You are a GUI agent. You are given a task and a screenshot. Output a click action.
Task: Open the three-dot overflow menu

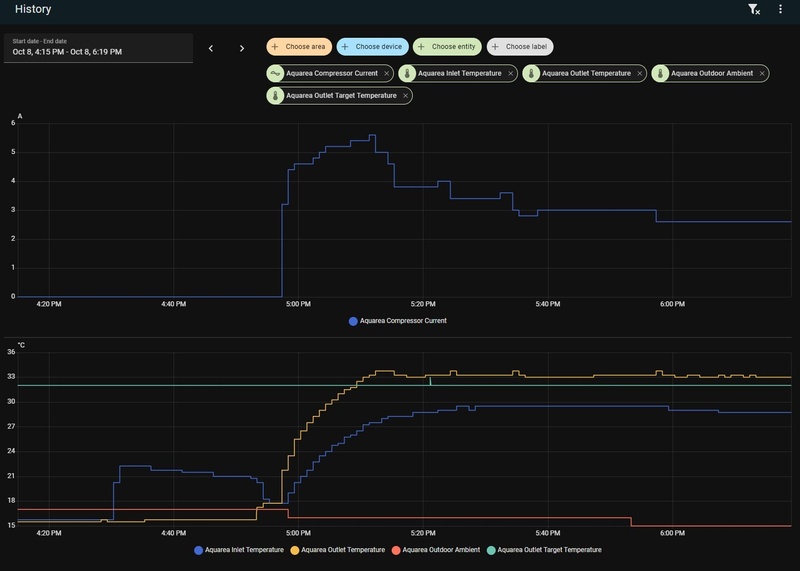pos(780,9)
